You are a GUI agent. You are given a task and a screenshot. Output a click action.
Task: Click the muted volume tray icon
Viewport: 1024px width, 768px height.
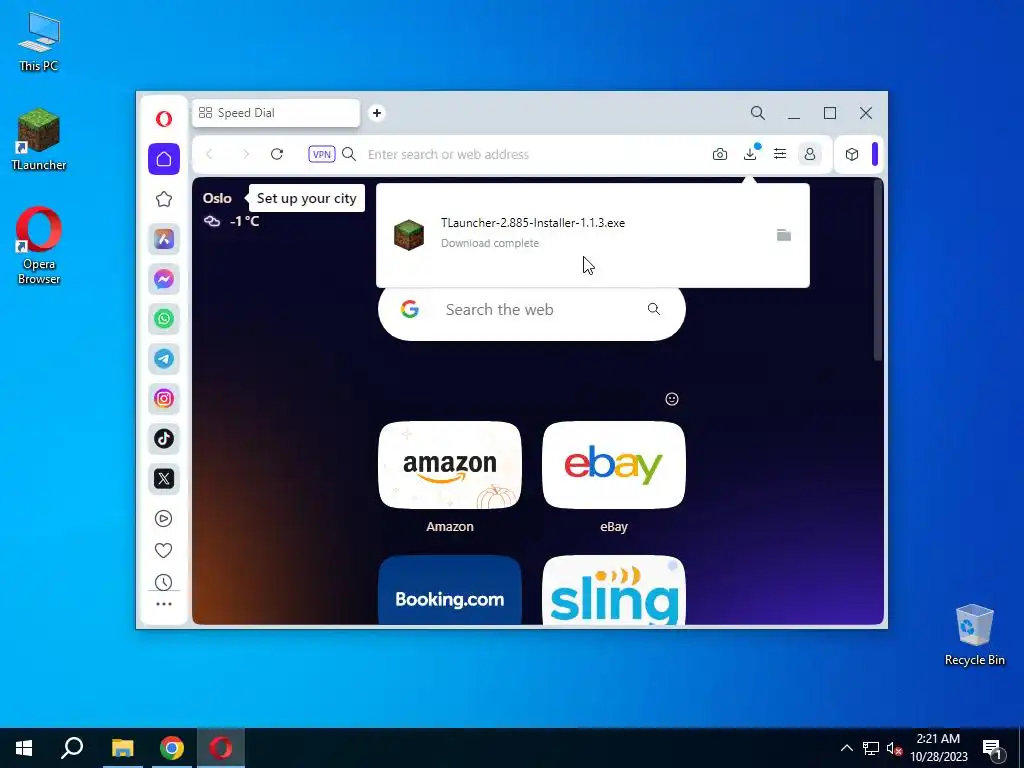pyautogui.click(x=894, y=748)
